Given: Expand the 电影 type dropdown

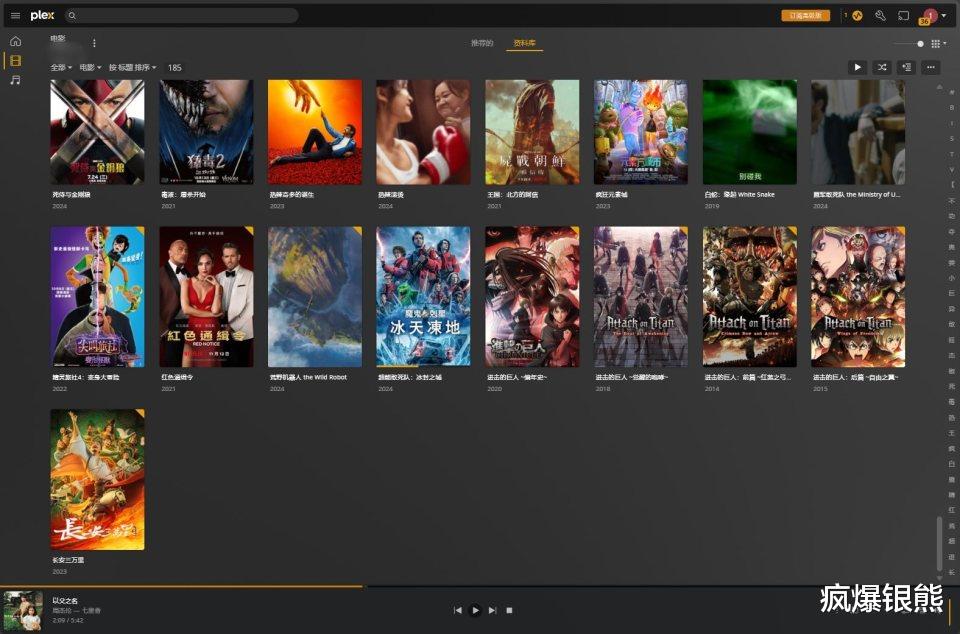Looking at the screenshot, I should coord(90,67).
